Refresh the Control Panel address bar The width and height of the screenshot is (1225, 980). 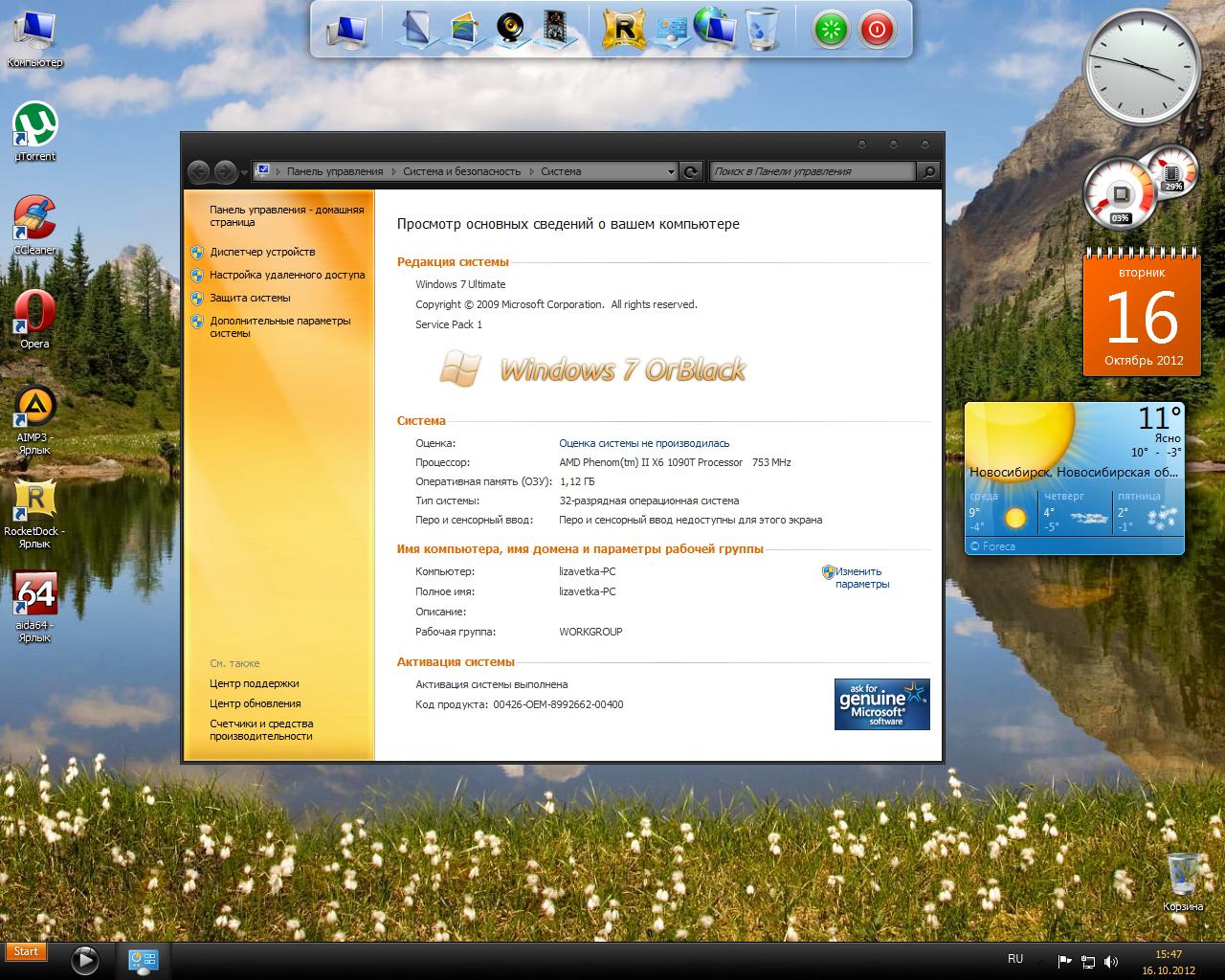click(x=691, y=171)
